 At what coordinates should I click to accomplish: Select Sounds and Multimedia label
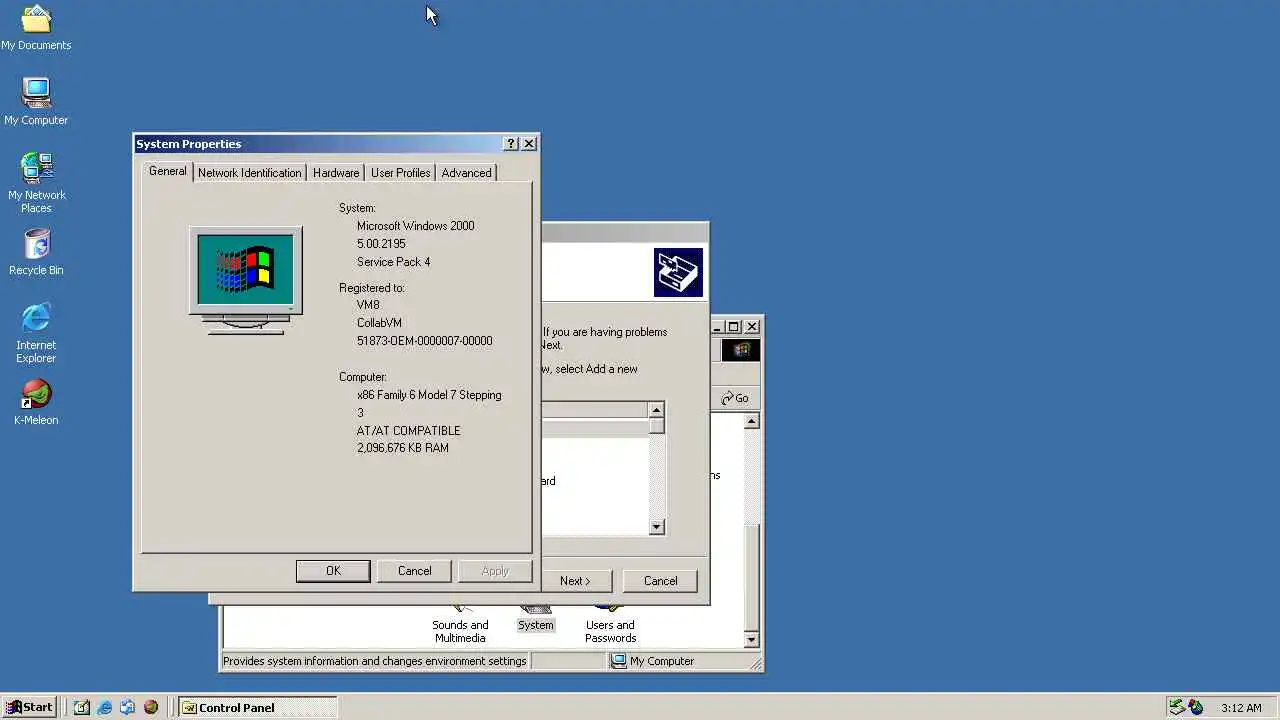pyautogui.click(x=460, y=632)
